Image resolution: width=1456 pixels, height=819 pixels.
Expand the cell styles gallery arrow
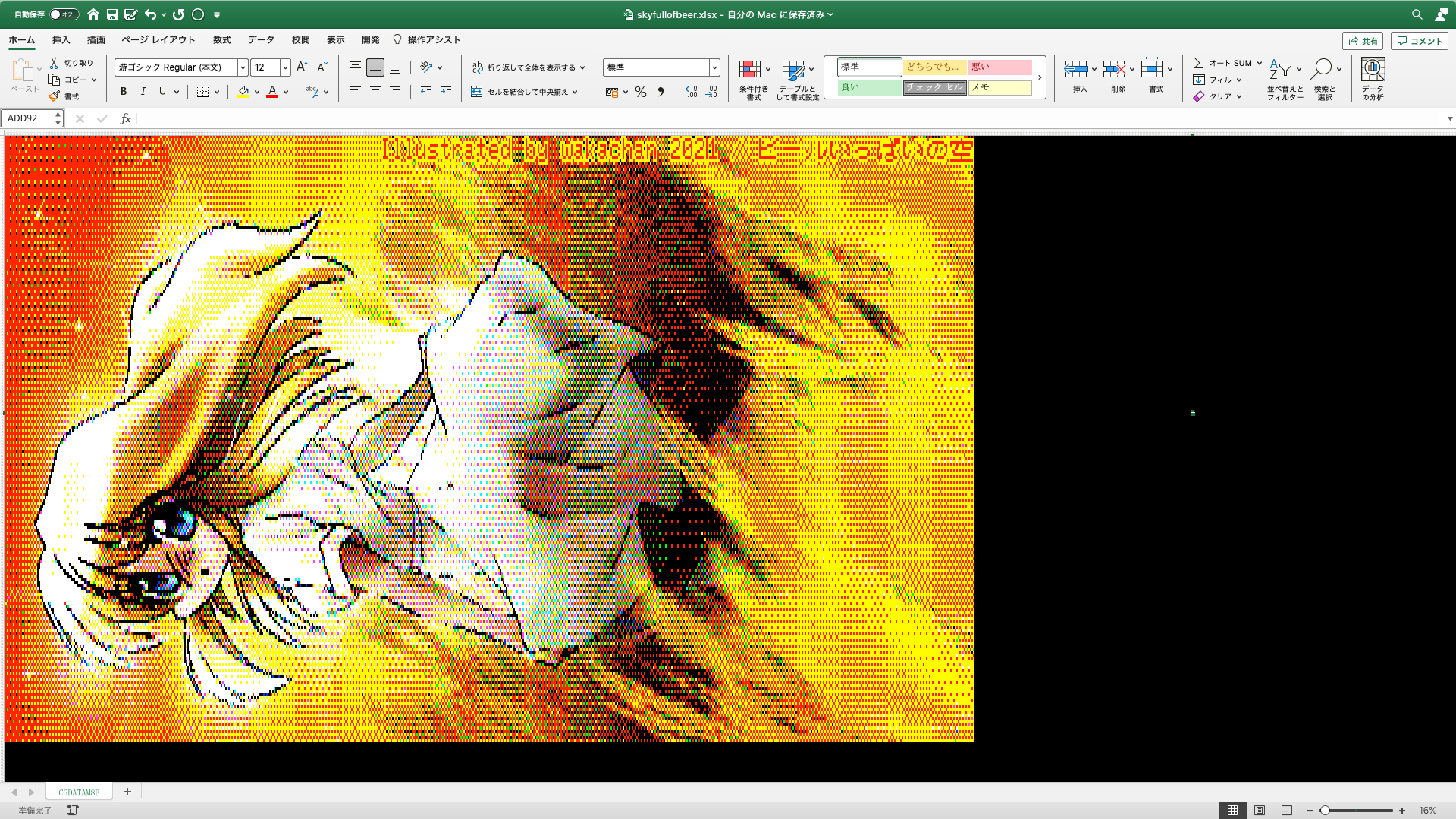click(1040, 77)
